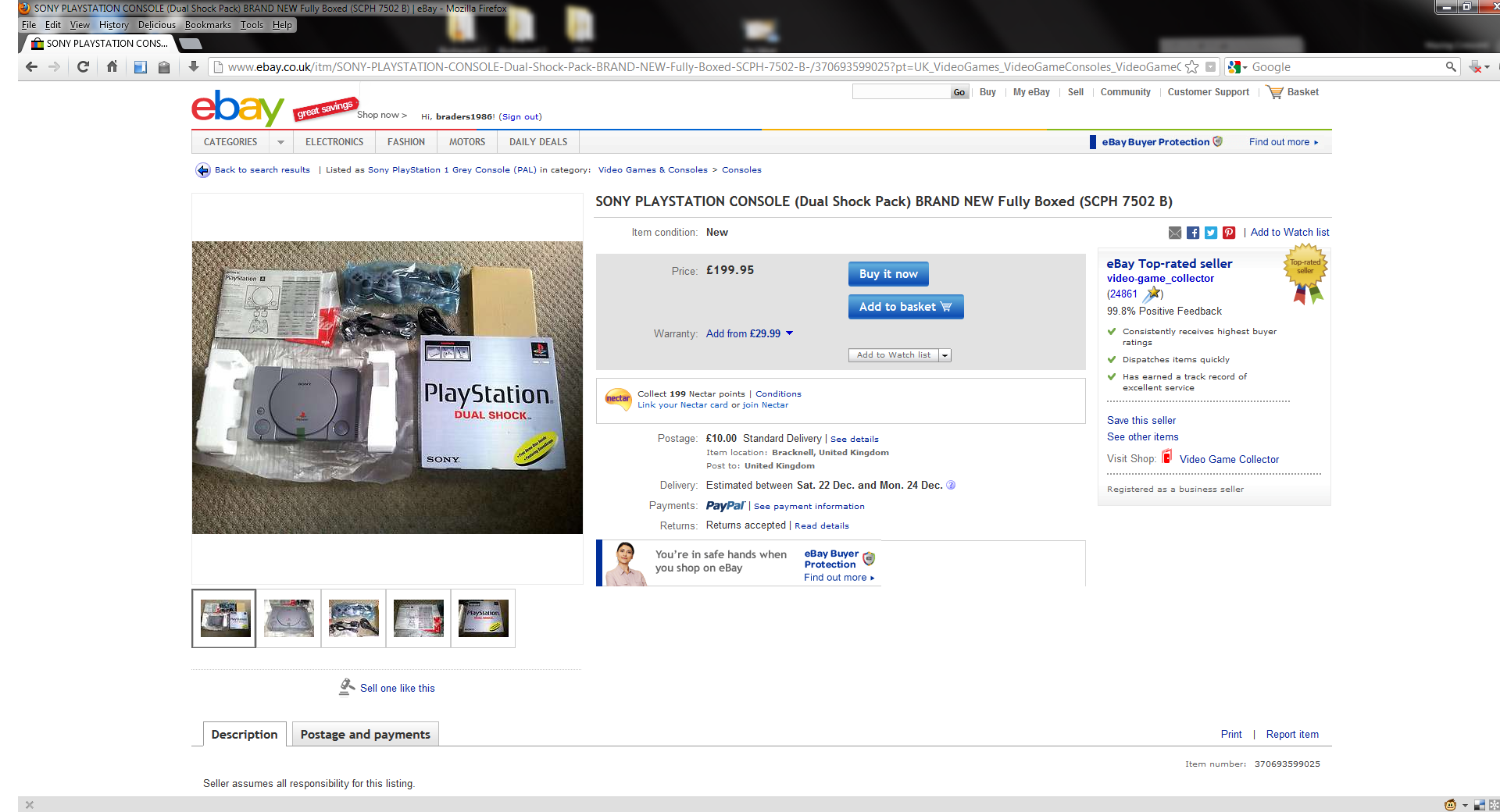Open the Delicious menu
Viewport: 1500px width, 812px height.
157,25
